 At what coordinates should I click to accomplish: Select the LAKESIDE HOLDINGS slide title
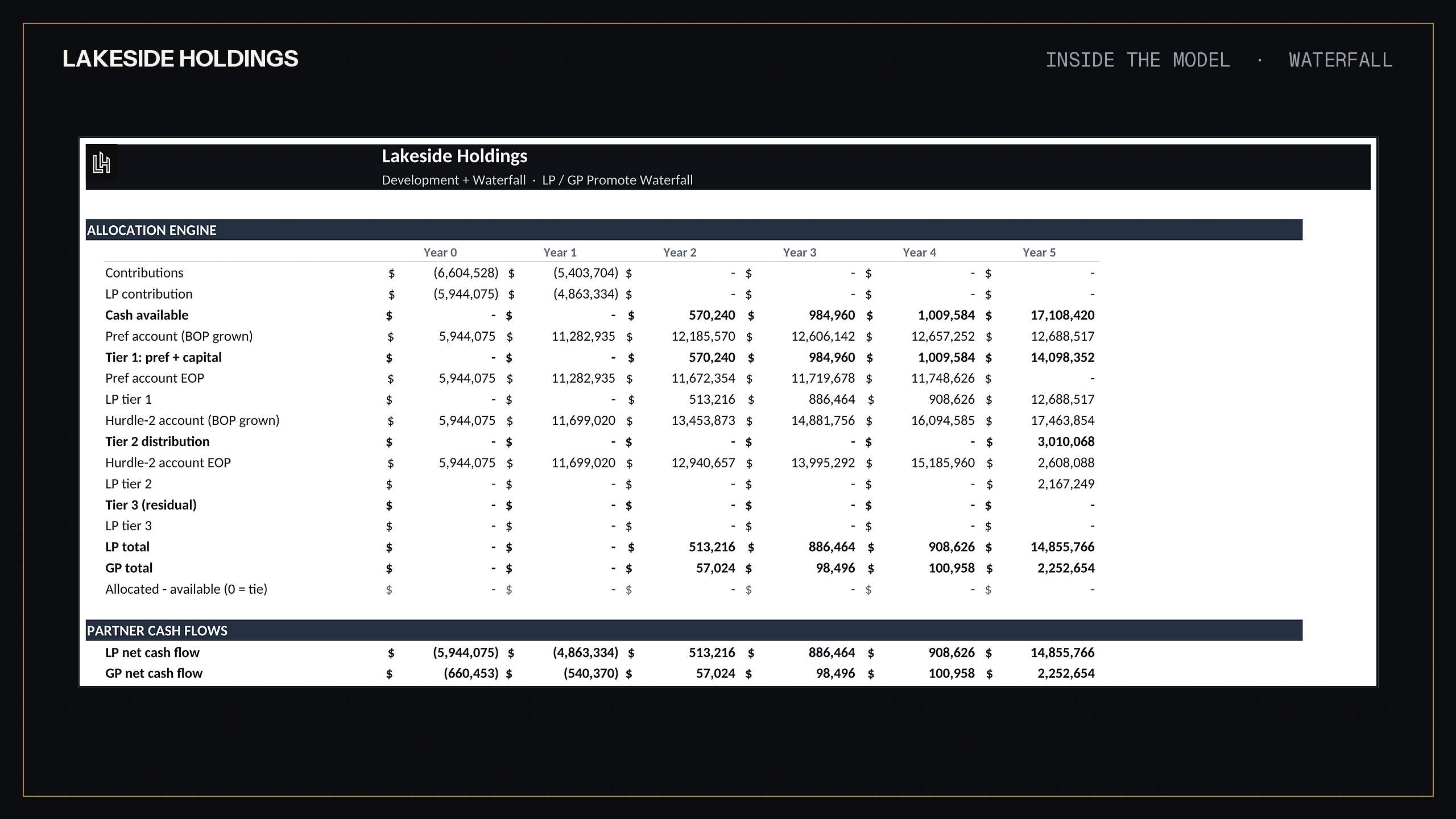(180, 59)
